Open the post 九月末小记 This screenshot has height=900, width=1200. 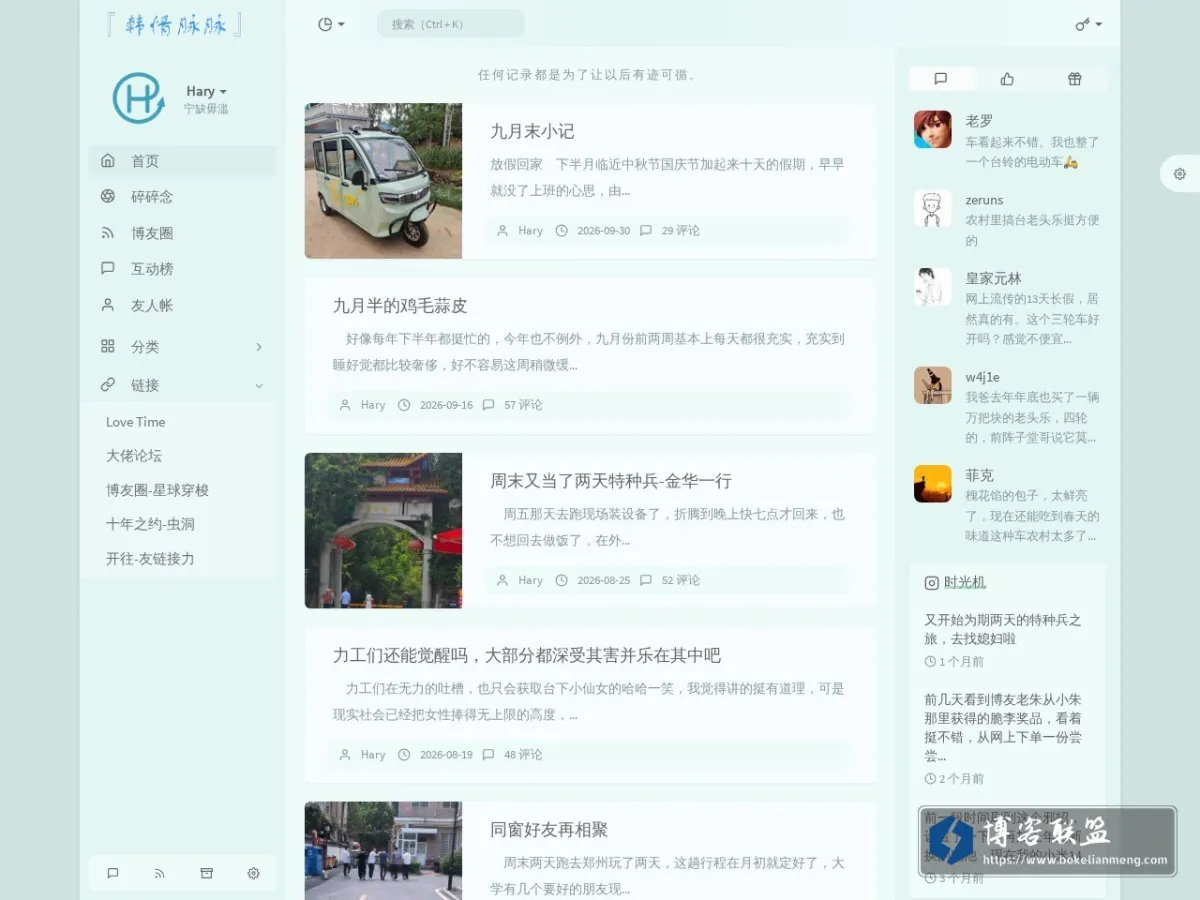click(532, 131)
